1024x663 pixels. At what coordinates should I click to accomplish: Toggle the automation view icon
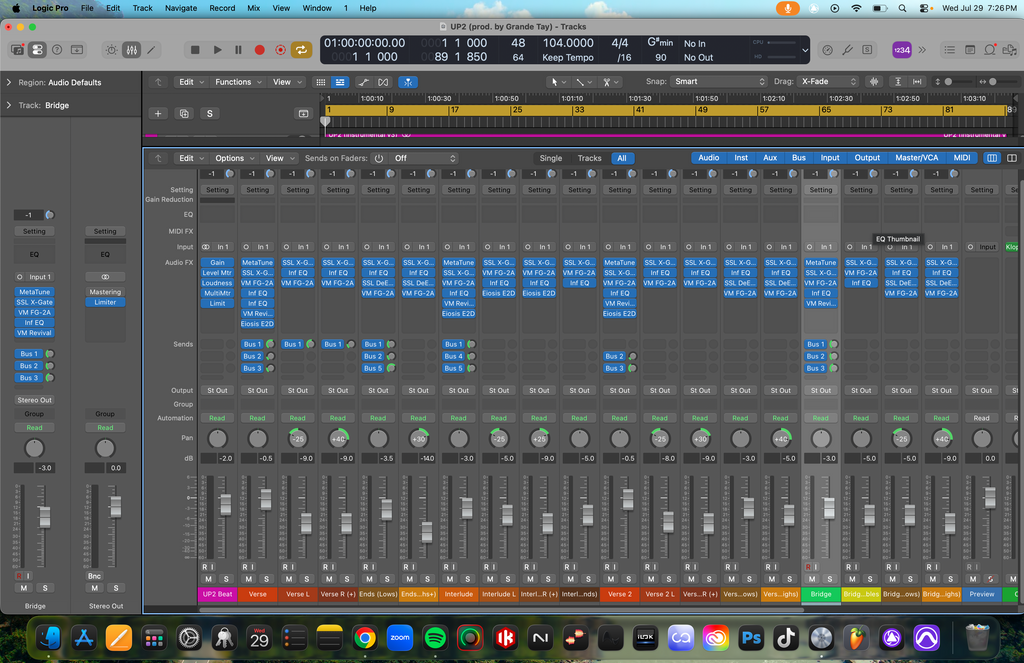click(x=364, y=82)
